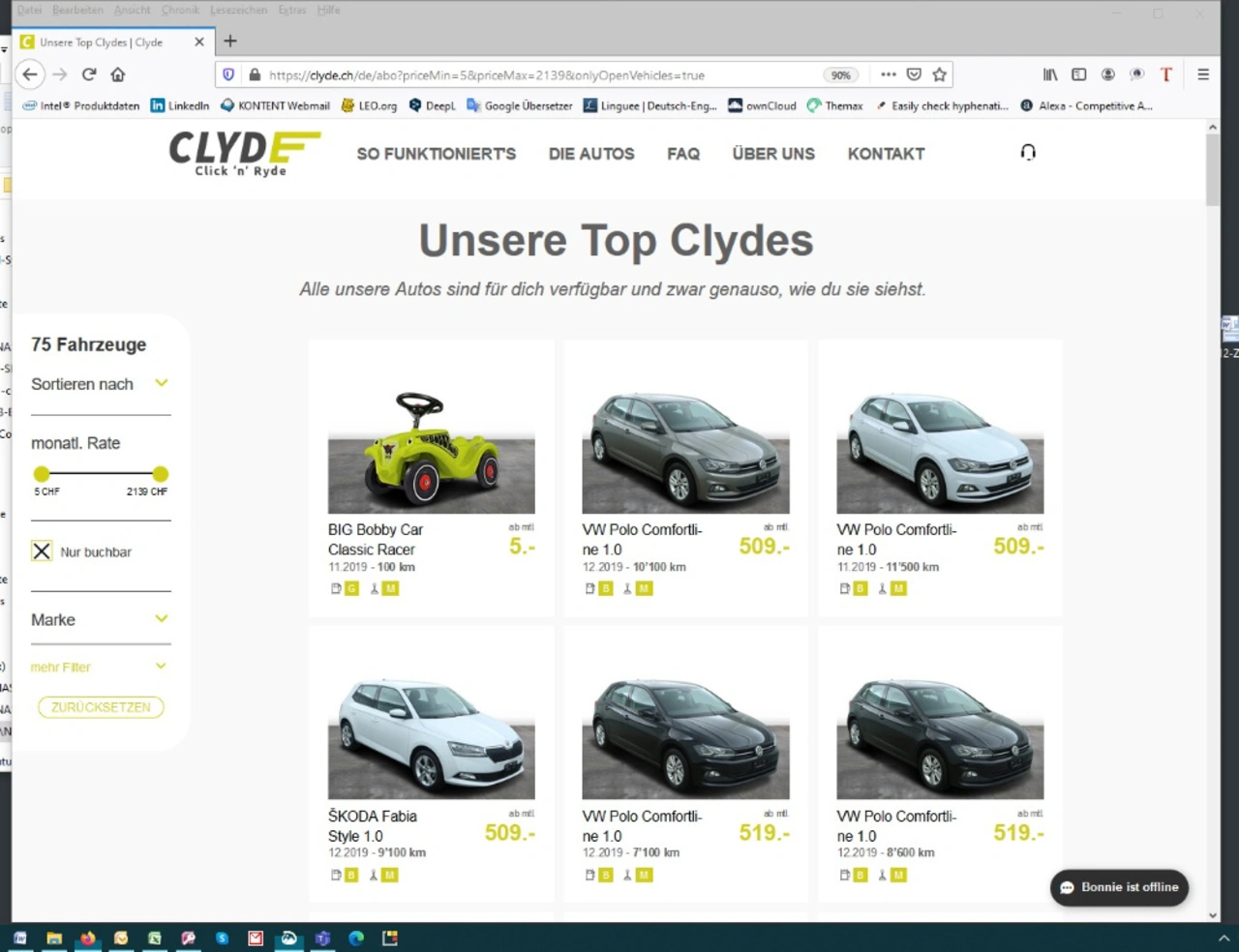Open Microsoft Edge from the taskbar
1239x952 pixels.
point(356,937)
